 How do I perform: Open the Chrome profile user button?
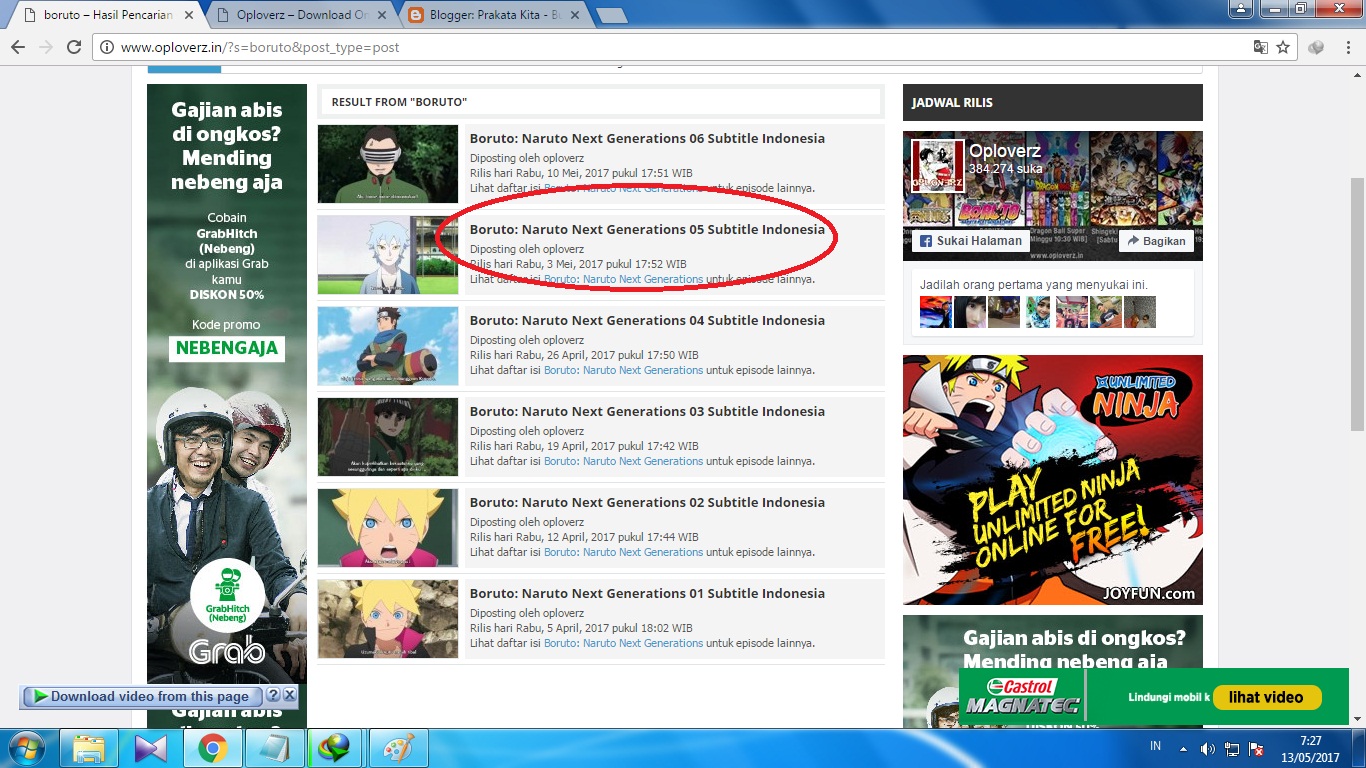tap(1240, 9)
